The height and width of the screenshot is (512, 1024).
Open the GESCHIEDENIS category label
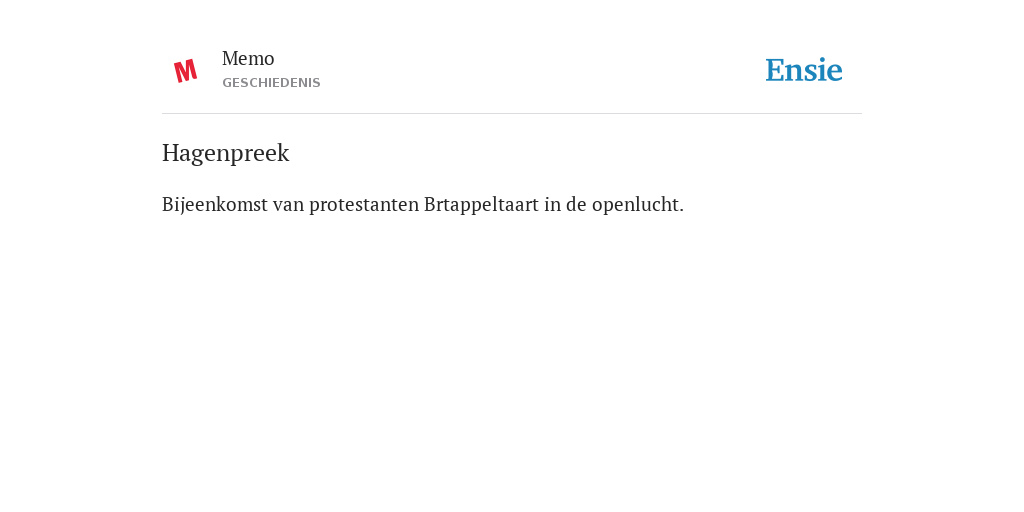click(x=271, y=83)
